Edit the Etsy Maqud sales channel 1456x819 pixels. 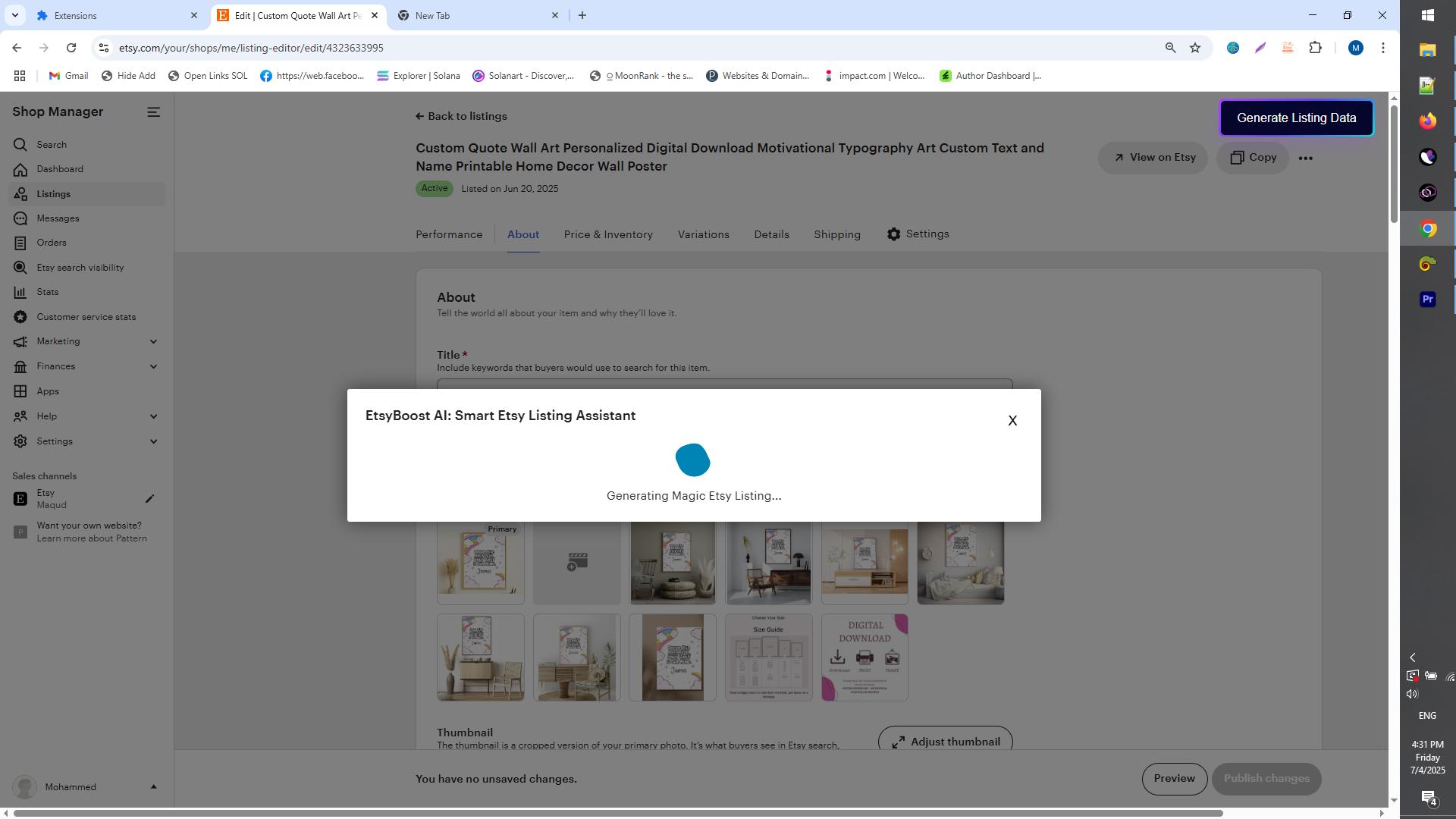[x=149, y=498]
